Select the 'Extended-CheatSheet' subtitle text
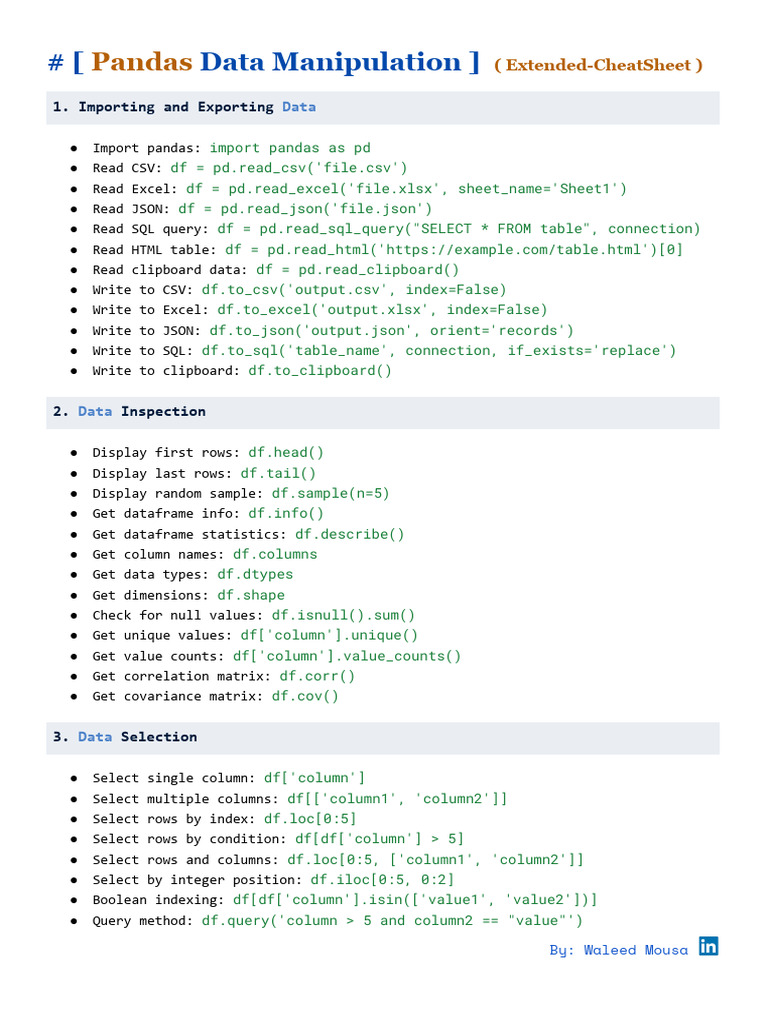 (x=598, y=65)
